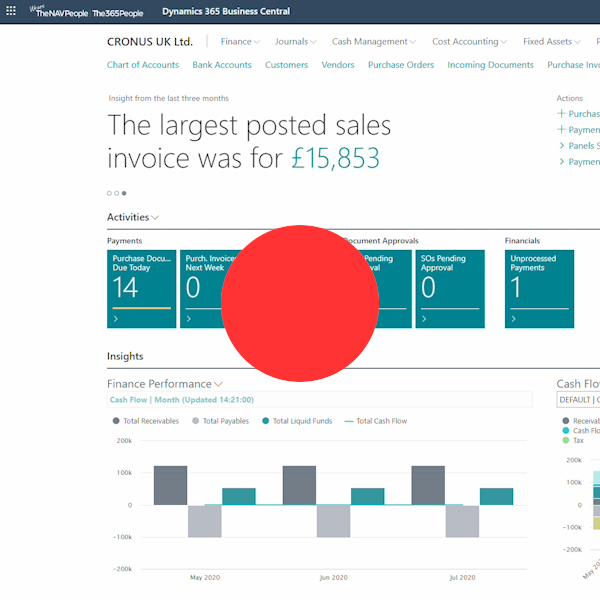Open Bank Accounts list

click(222, 65)
